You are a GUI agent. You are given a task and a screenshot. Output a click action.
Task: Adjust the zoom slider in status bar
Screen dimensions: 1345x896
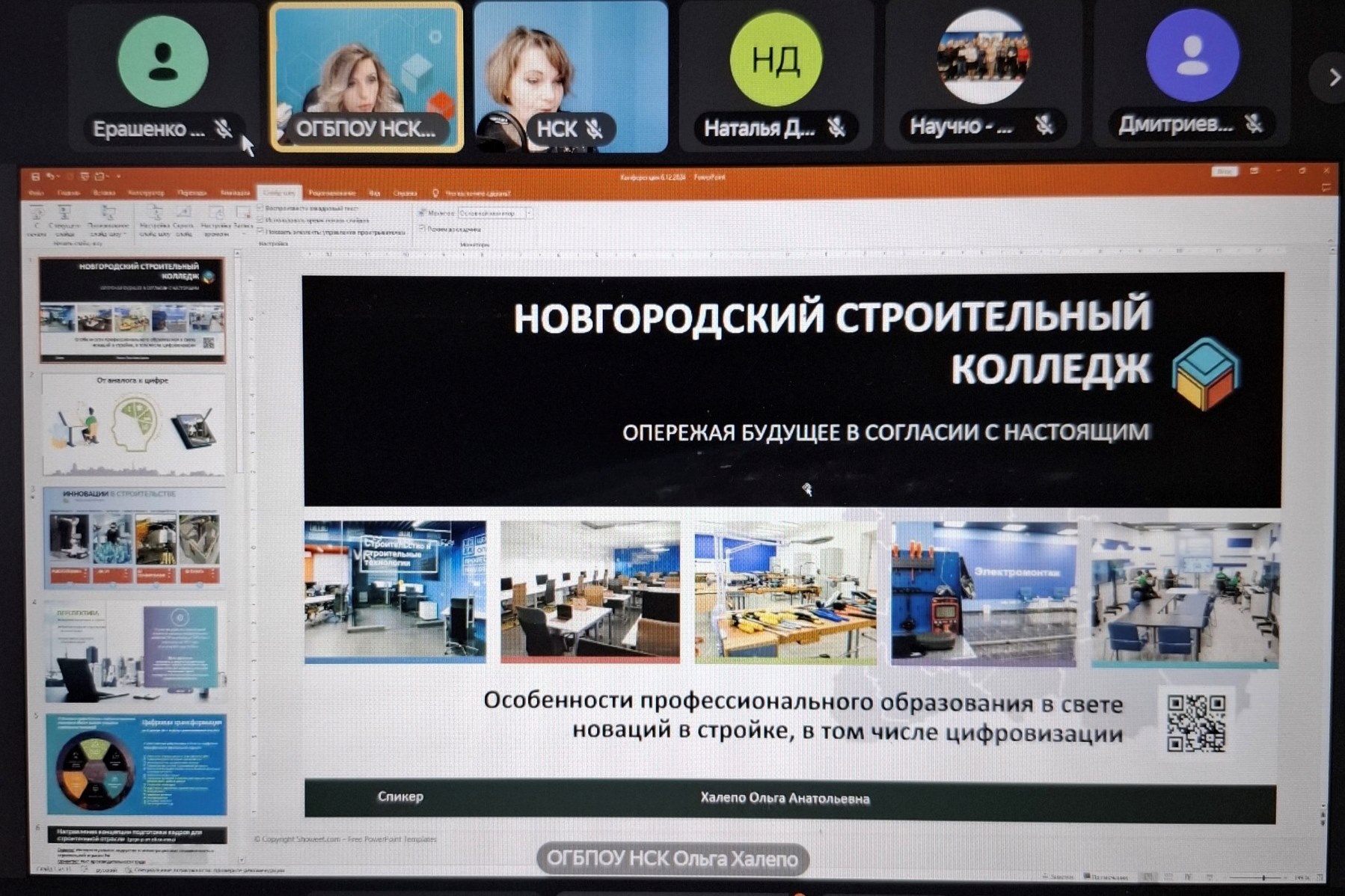tap(1263, 877)
